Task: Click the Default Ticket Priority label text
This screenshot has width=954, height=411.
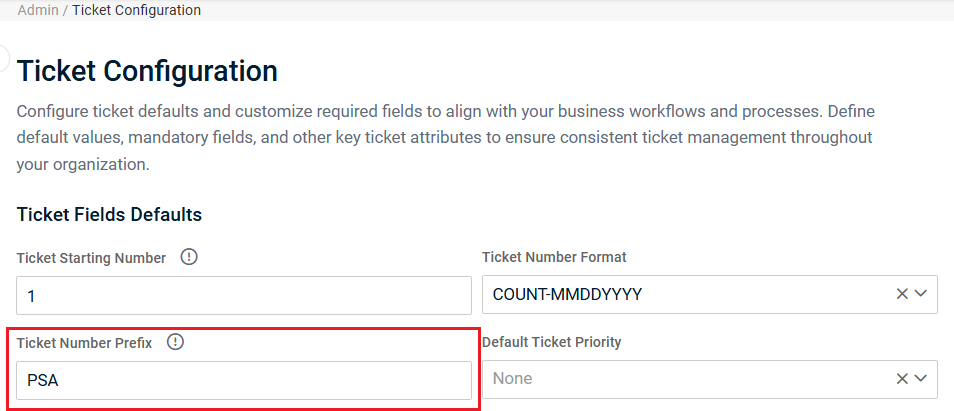Action: point(551,343)
